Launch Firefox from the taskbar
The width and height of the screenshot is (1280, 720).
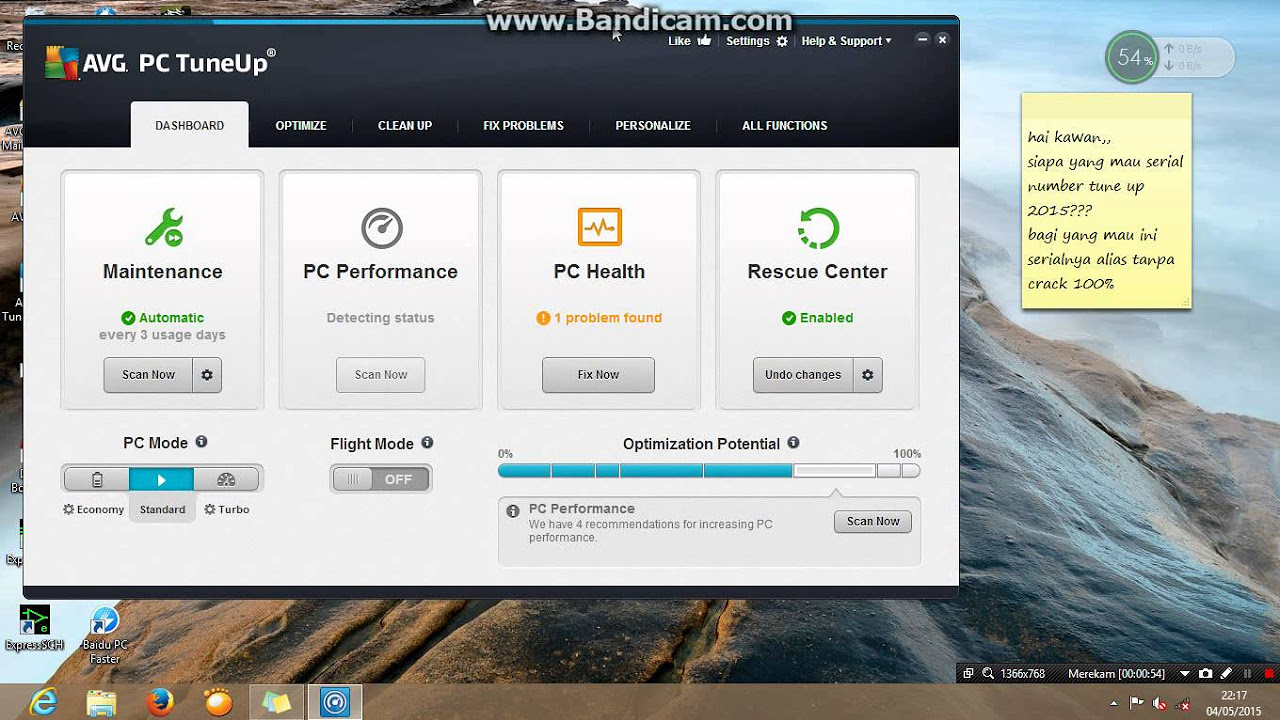(159, 703)
